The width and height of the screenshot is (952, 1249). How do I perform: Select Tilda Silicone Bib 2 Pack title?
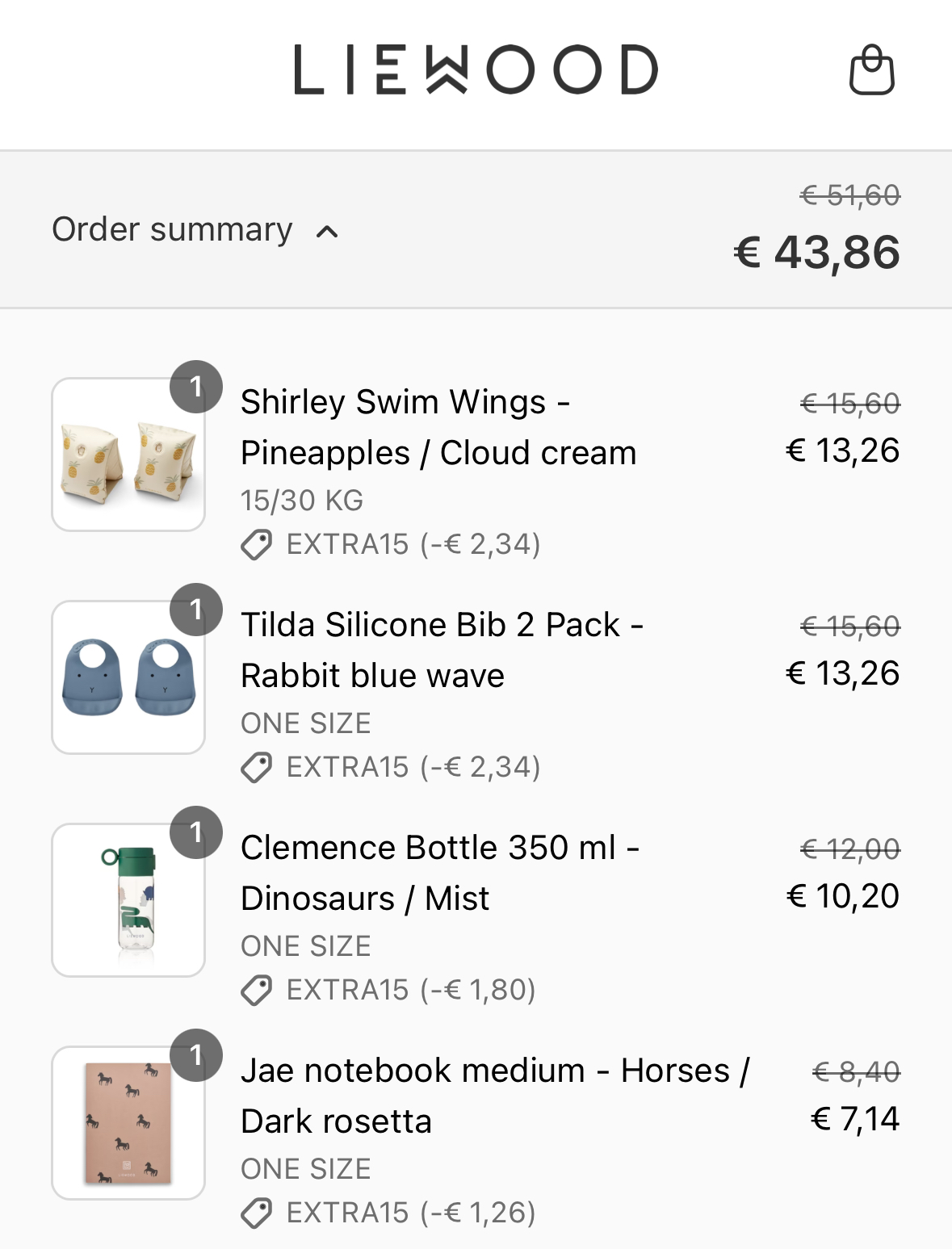[x=442, y=650]
